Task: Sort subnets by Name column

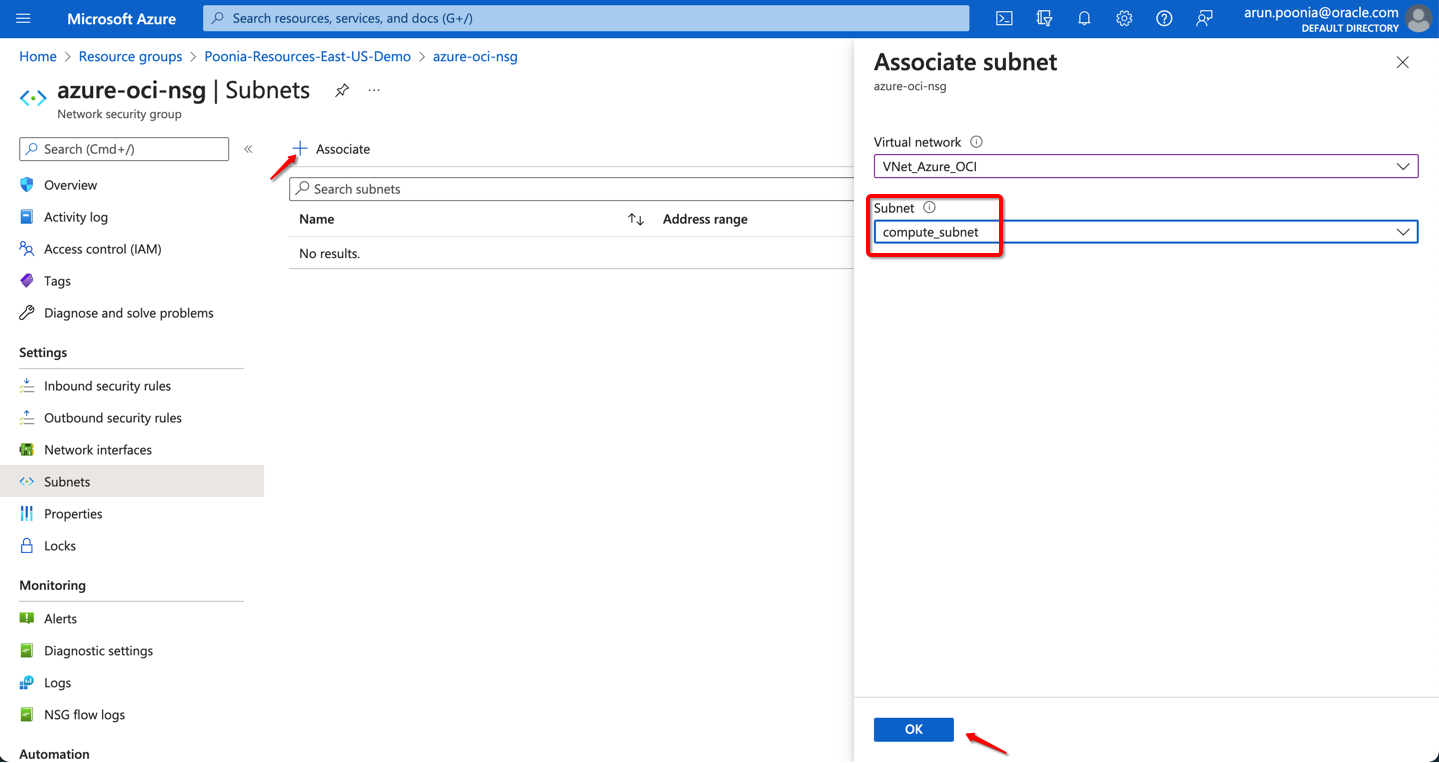Action: 636,219
